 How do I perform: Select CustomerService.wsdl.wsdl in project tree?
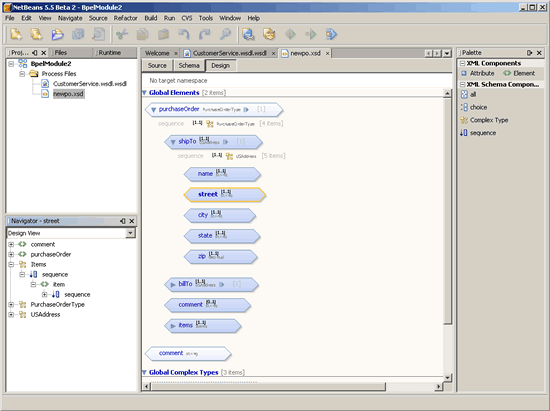click(89, 84)
